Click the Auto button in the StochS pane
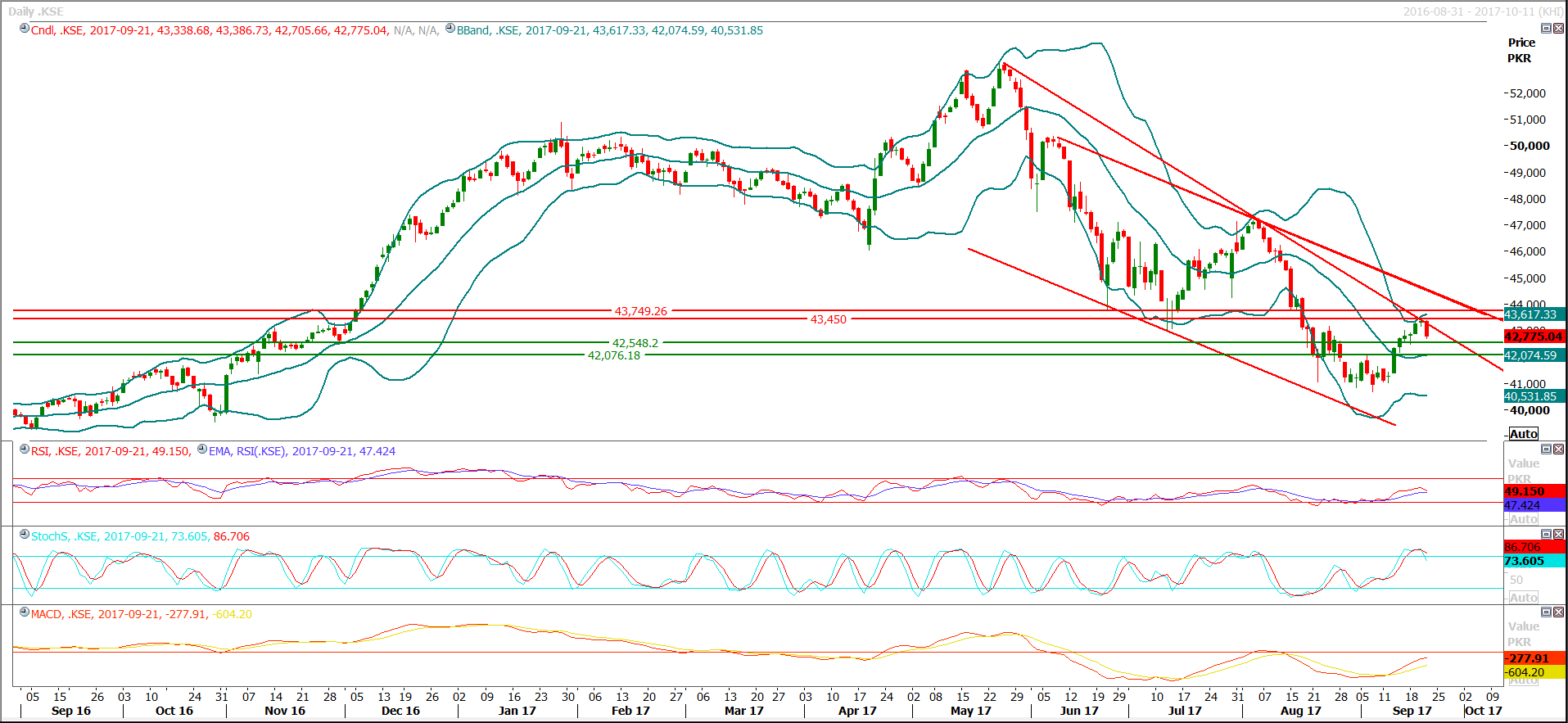 [x=1523, y=598]
